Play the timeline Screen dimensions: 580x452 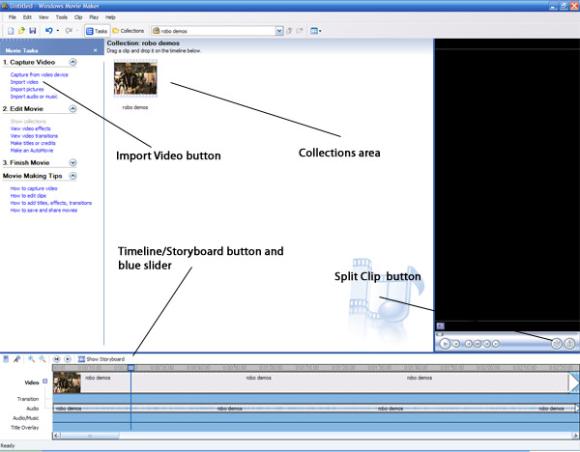tap(68, 359)
